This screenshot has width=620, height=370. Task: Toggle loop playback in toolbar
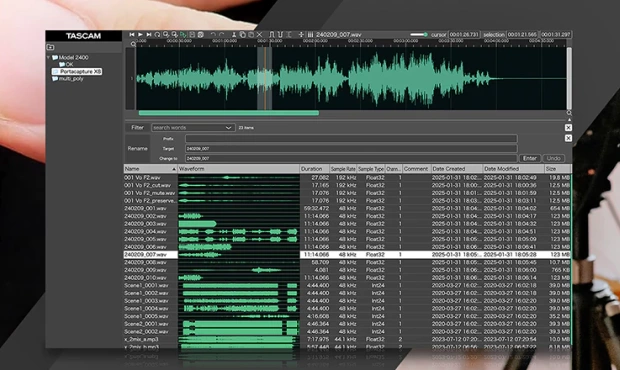coord(157,35)
